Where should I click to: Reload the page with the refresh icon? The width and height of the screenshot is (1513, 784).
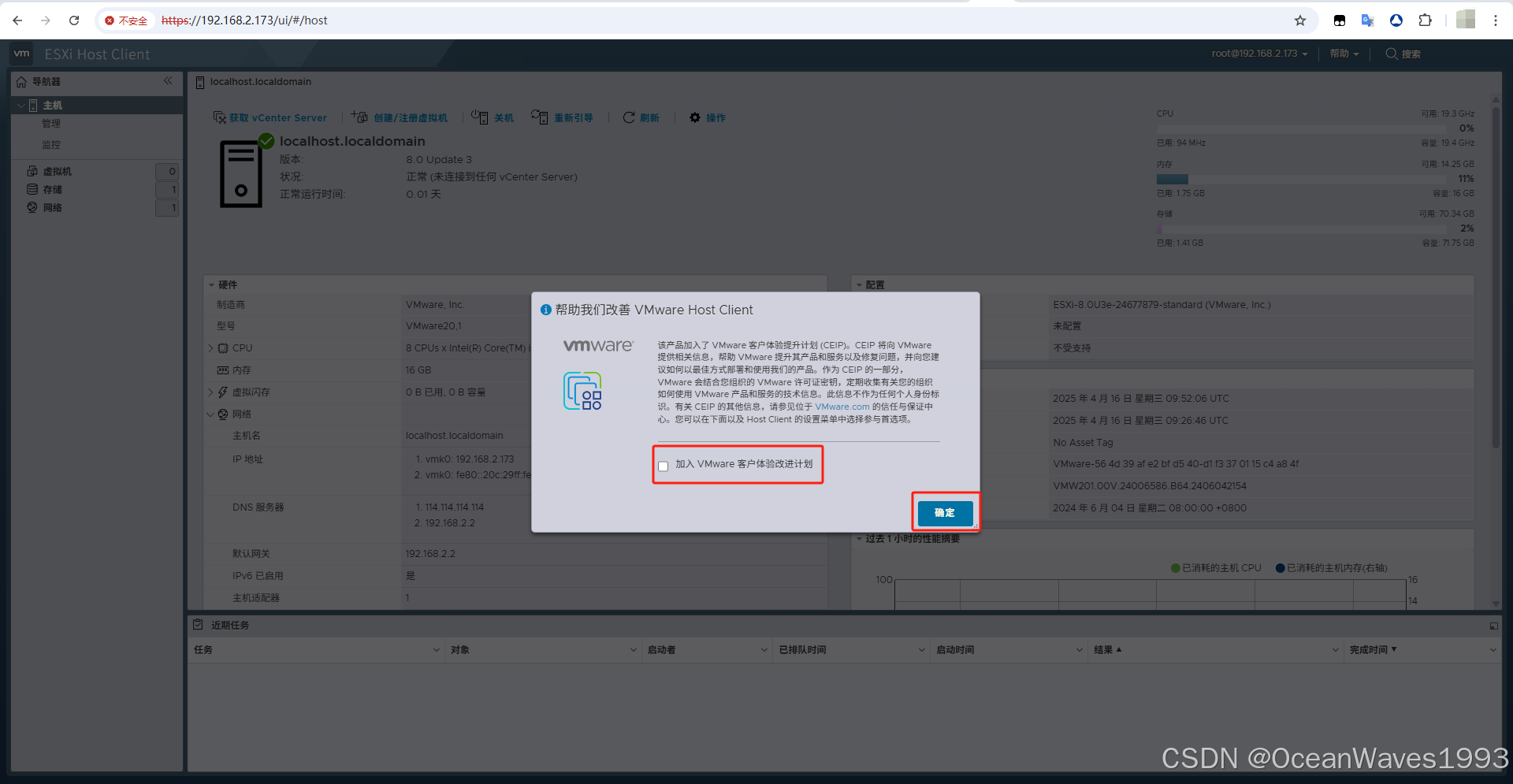[x=74, y=20]
